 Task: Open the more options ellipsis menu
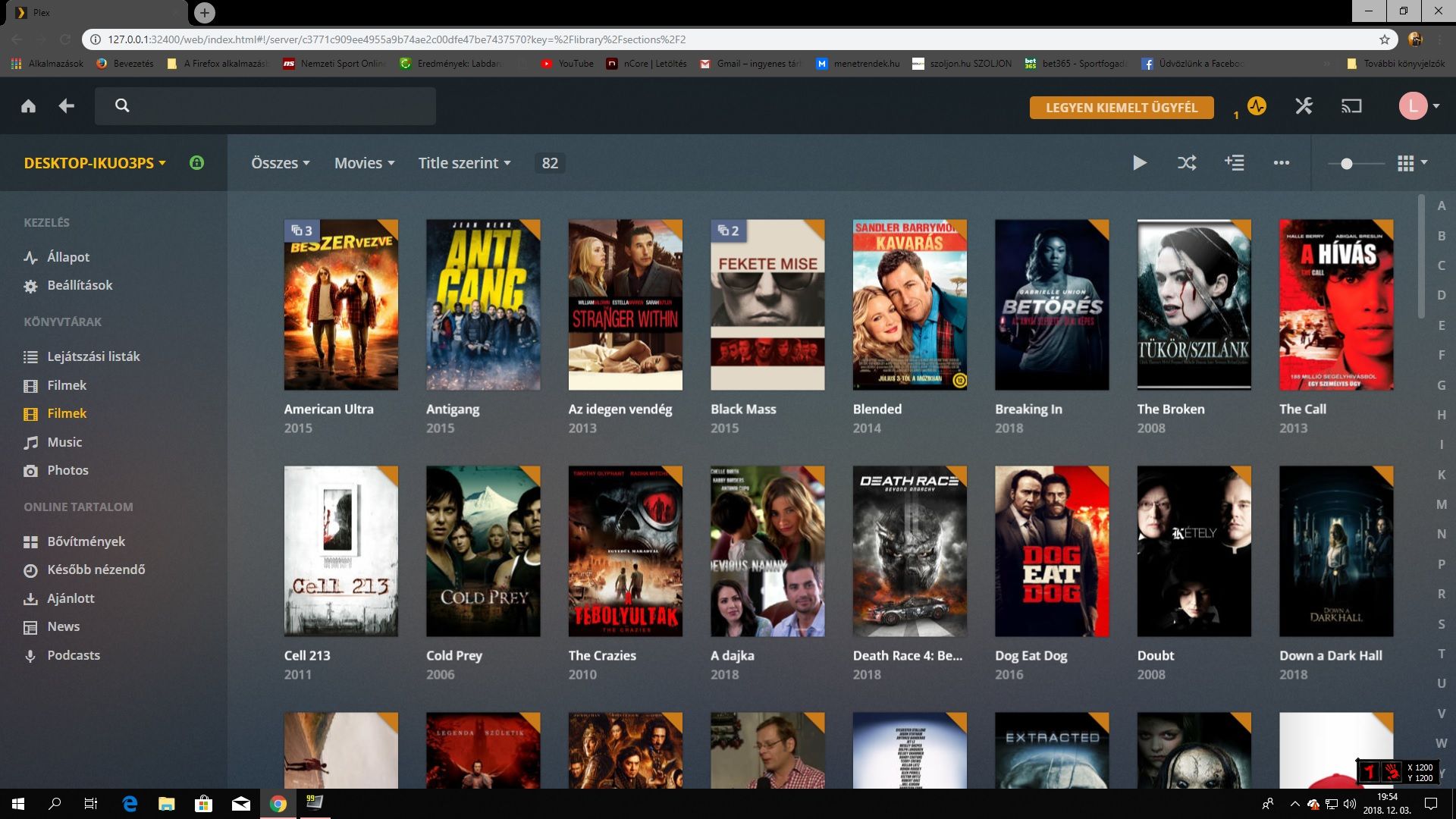[1282, 163]
